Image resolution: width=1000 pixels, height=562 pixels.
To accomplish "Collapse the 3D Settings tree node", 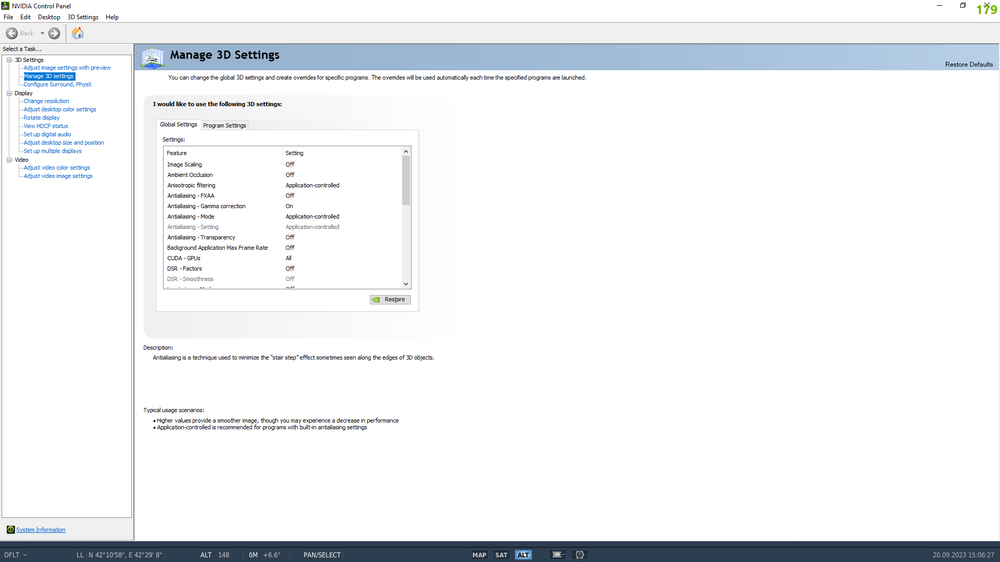I will point(10,60).
